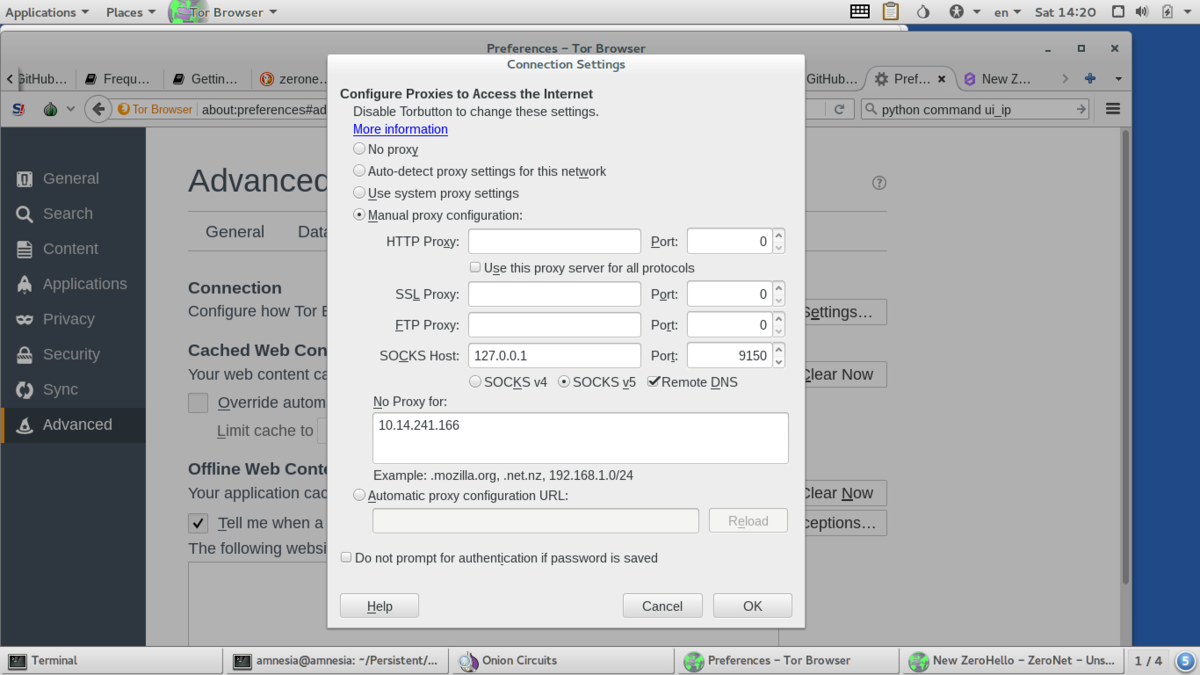
Task: Open the en keyboard layout dropdown
Action: 1007,12
